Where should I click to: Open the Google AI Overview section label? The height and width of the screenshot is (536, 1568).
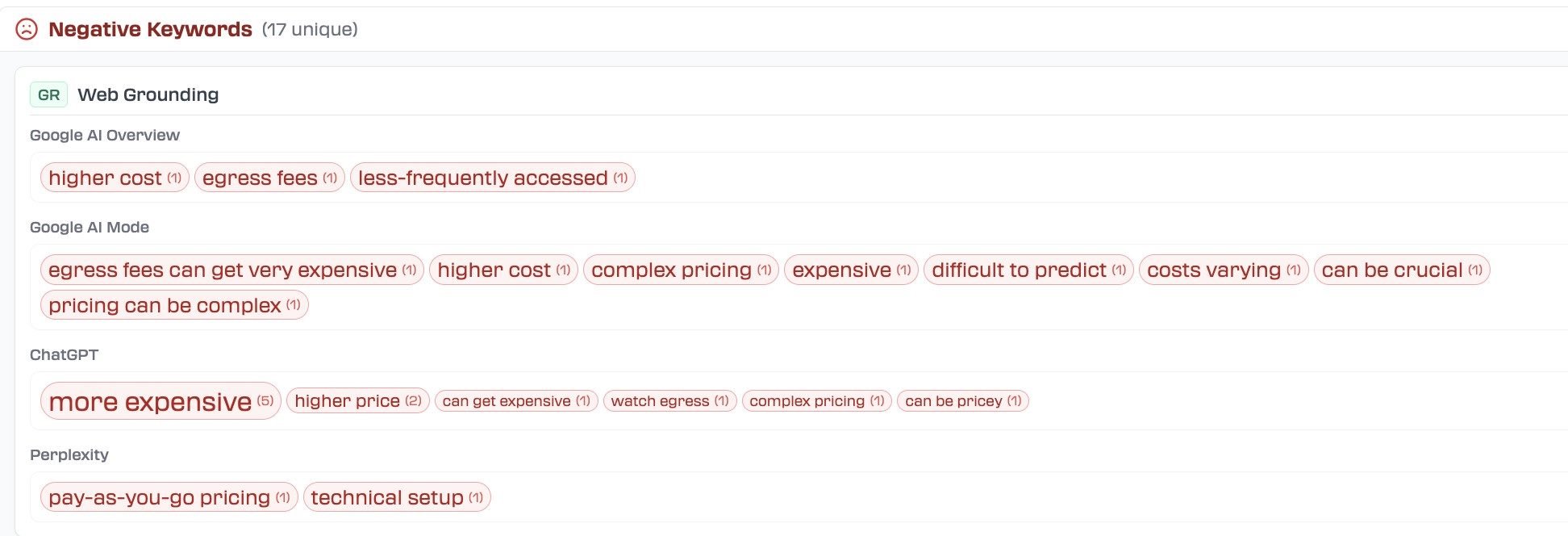[105, 135]
